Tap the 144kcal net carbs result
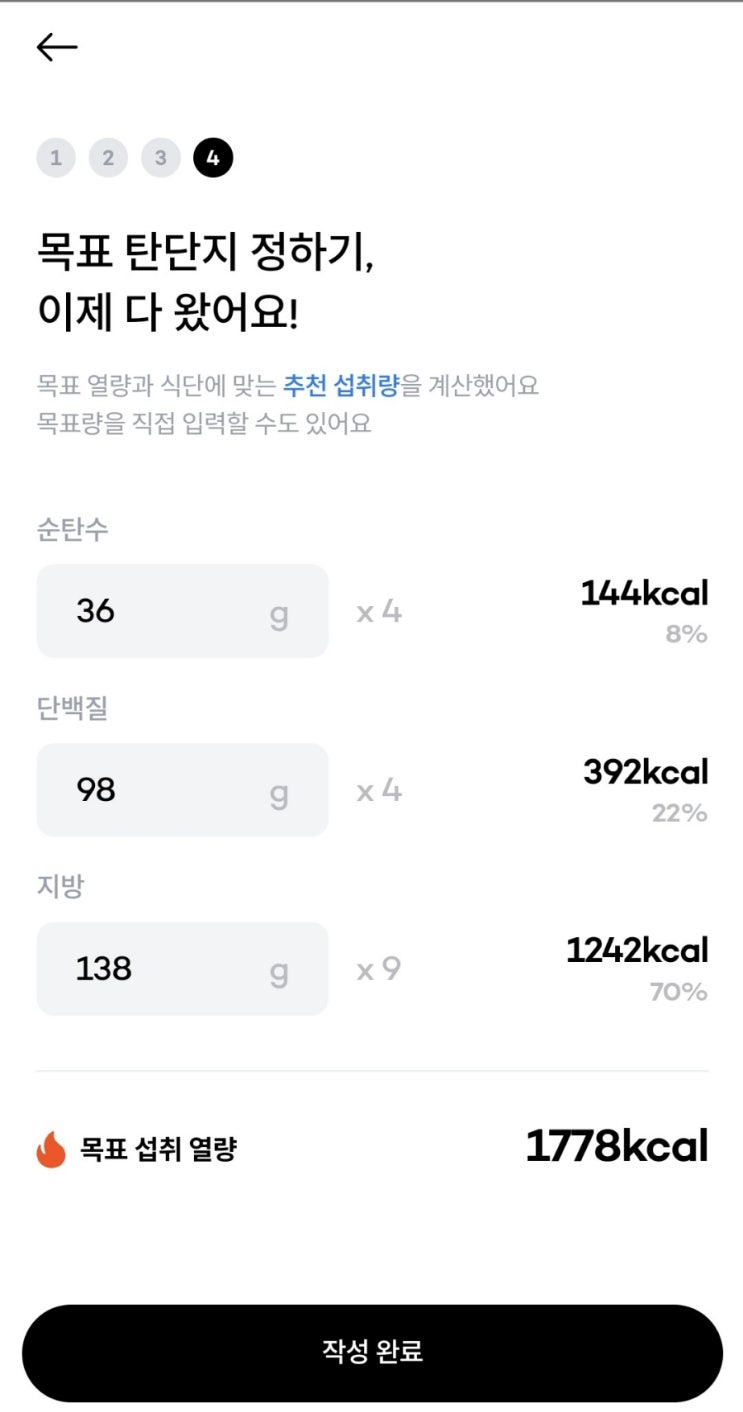 [644, 594]
